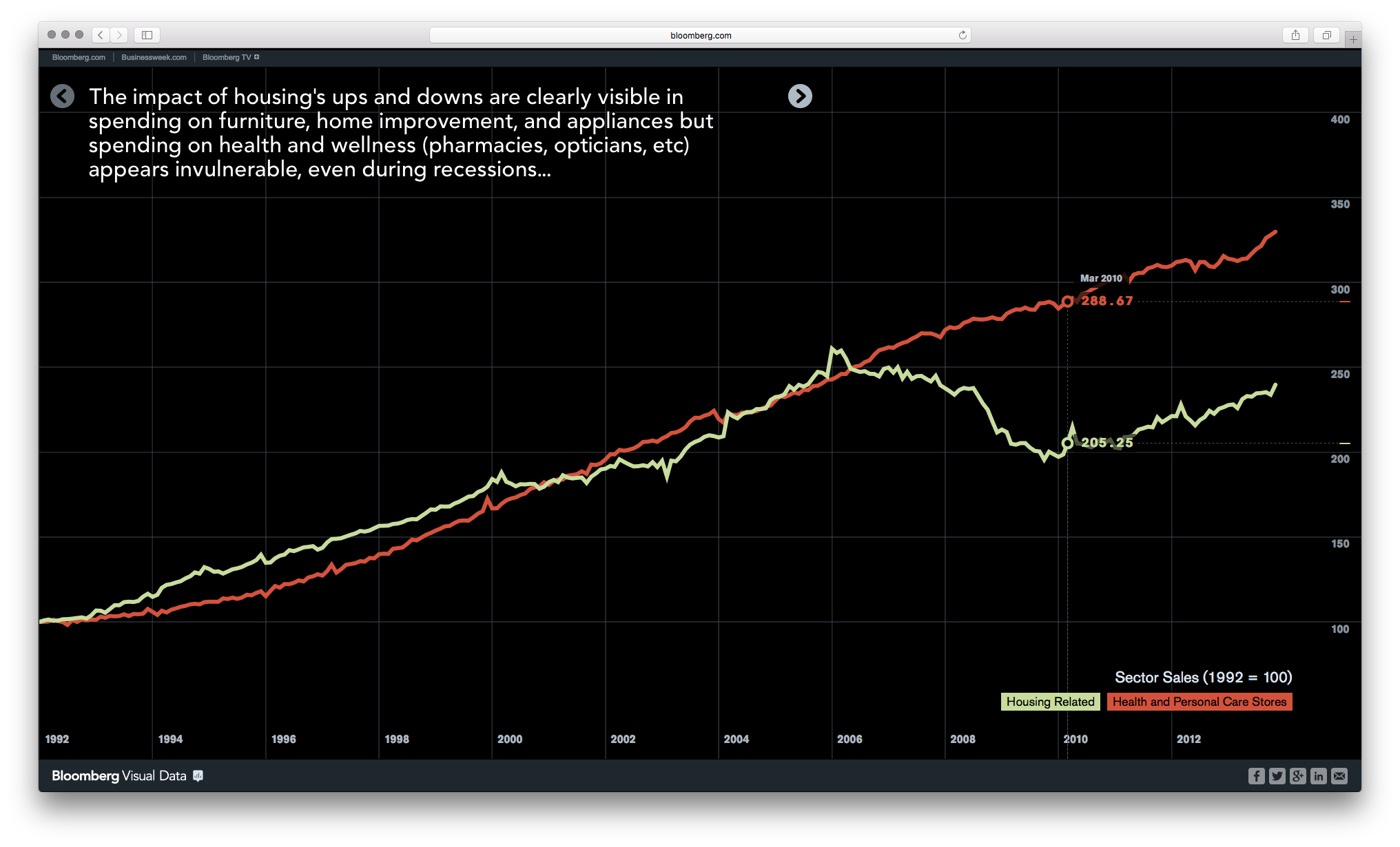Share the chart via Google+
This screenshot has width=1400, height=847.
pos(1298,776)
